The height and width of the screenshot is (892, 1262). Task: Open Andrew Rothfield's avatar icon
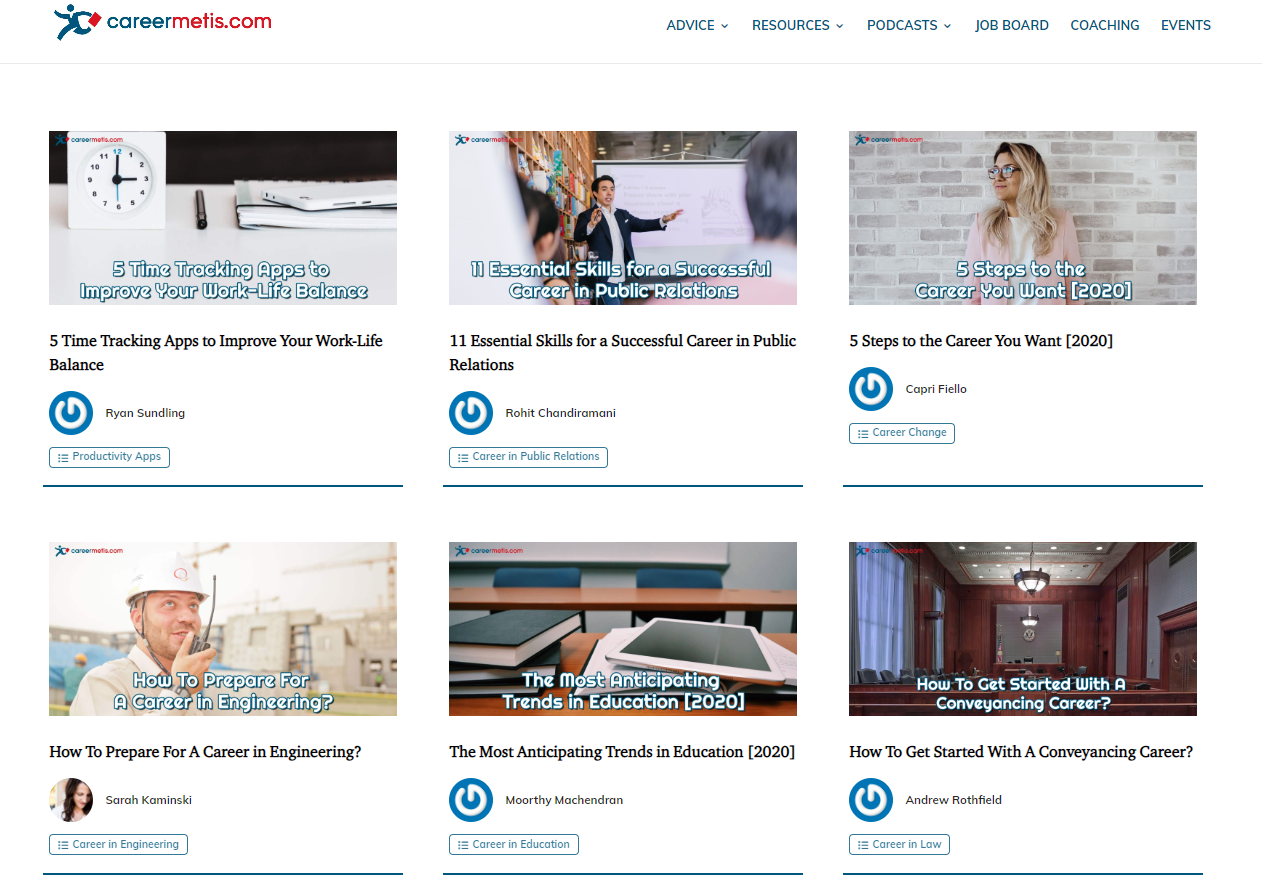[871, 800]
